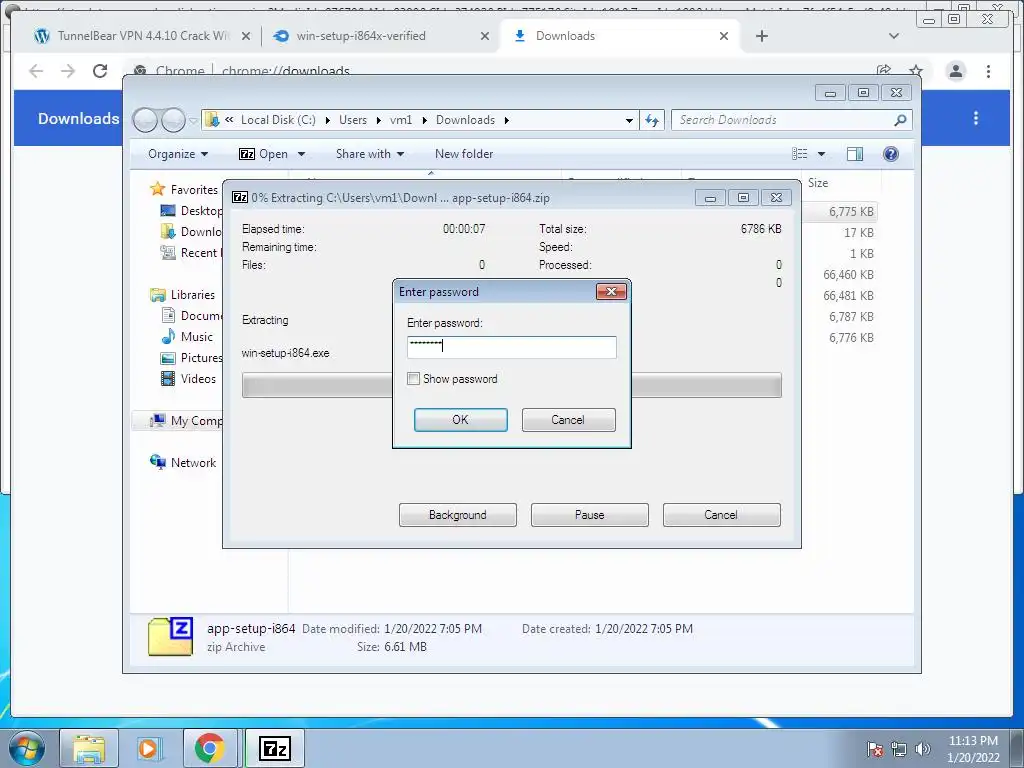Viewport: 1024px width, 768px height.
Task: Click the extraction progress bar
Action: (511, 385)
